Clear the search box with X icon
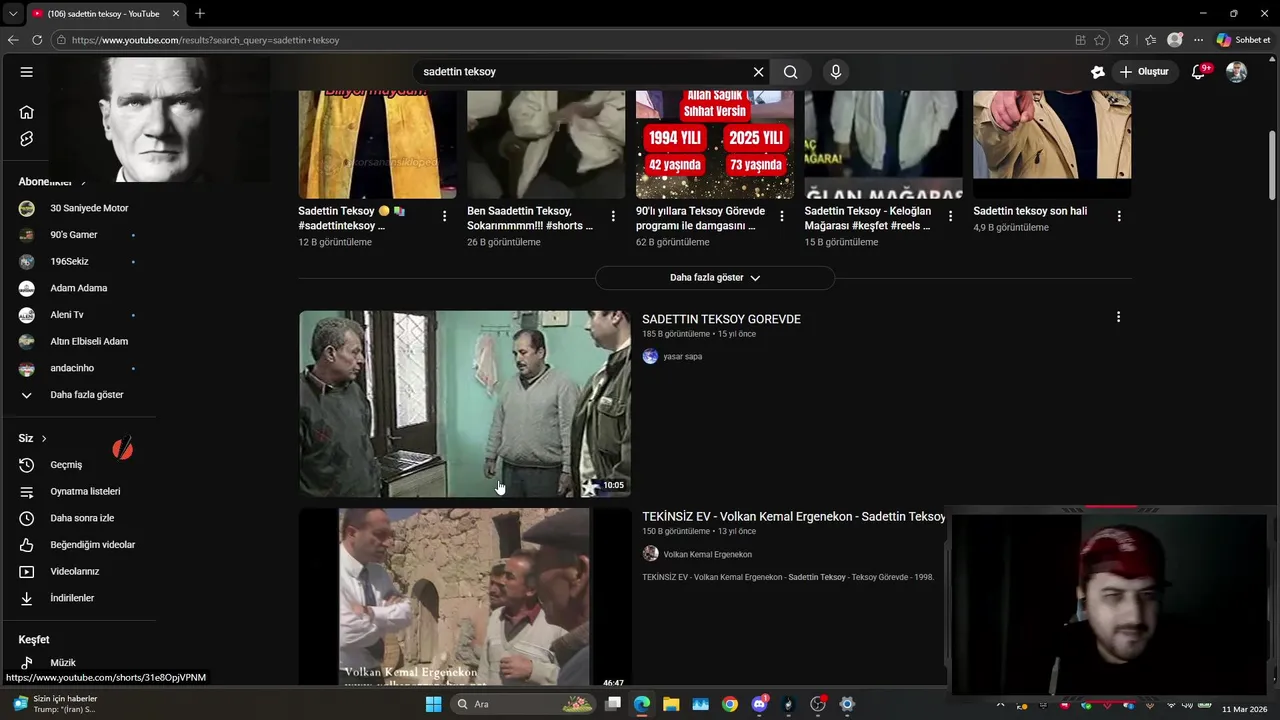 click(x=758, y=72)
